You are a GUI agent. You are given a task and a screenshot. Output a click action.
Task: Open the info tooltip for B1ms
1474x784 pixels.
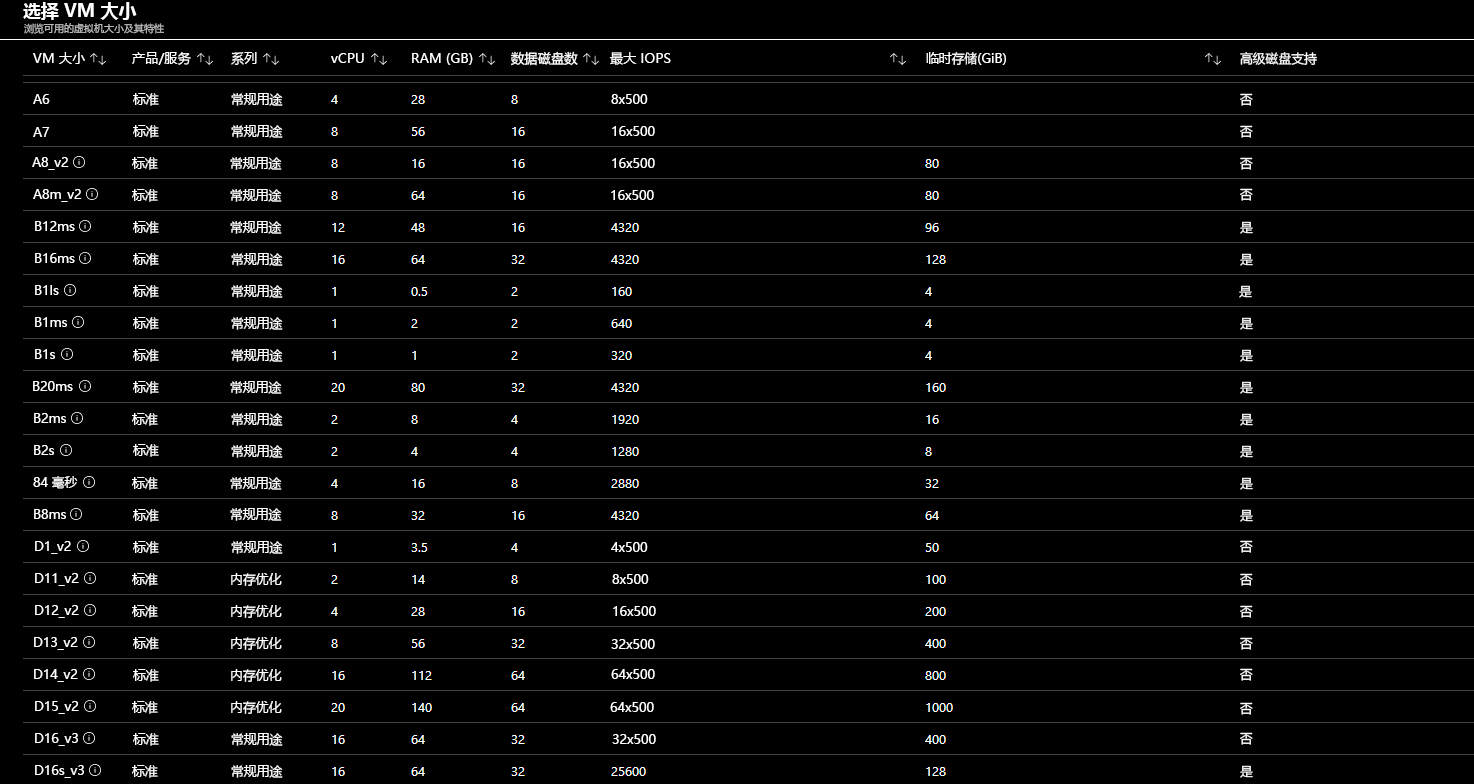click(80, 322)
